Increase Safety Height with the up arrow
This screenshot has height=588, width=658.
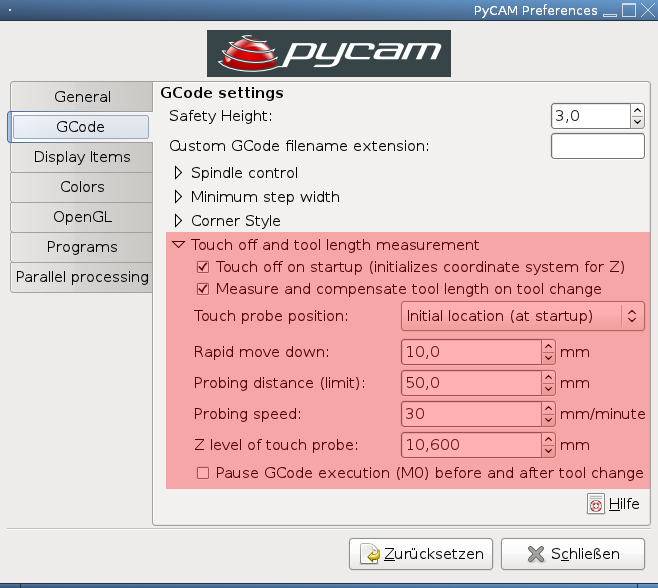pyautogui.click(x=637, y=111)
